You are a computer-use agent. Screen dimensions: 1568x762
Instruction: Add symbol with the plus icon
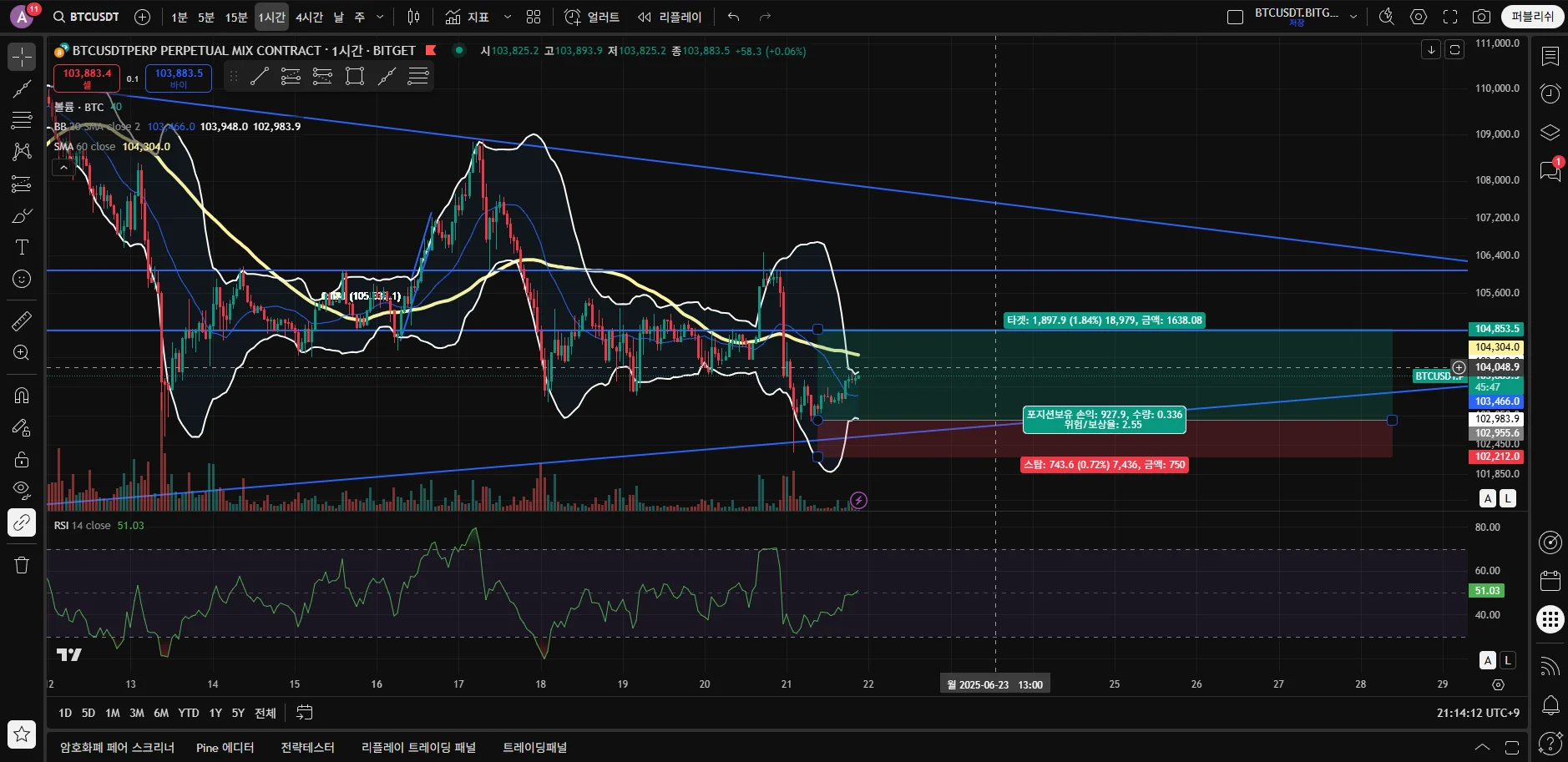click(142, 17)
